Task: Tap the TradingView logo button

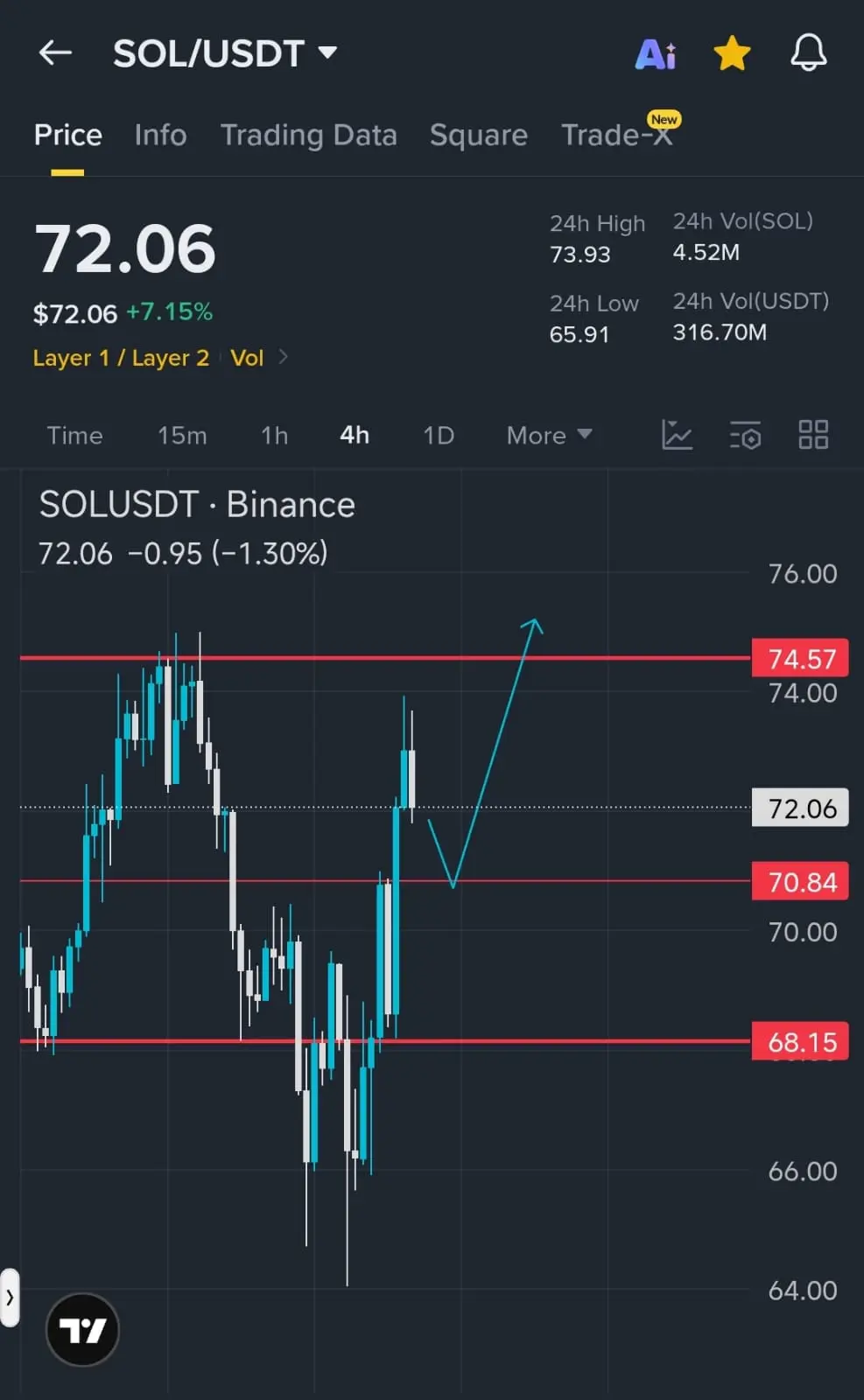Action: [82, 1330]
